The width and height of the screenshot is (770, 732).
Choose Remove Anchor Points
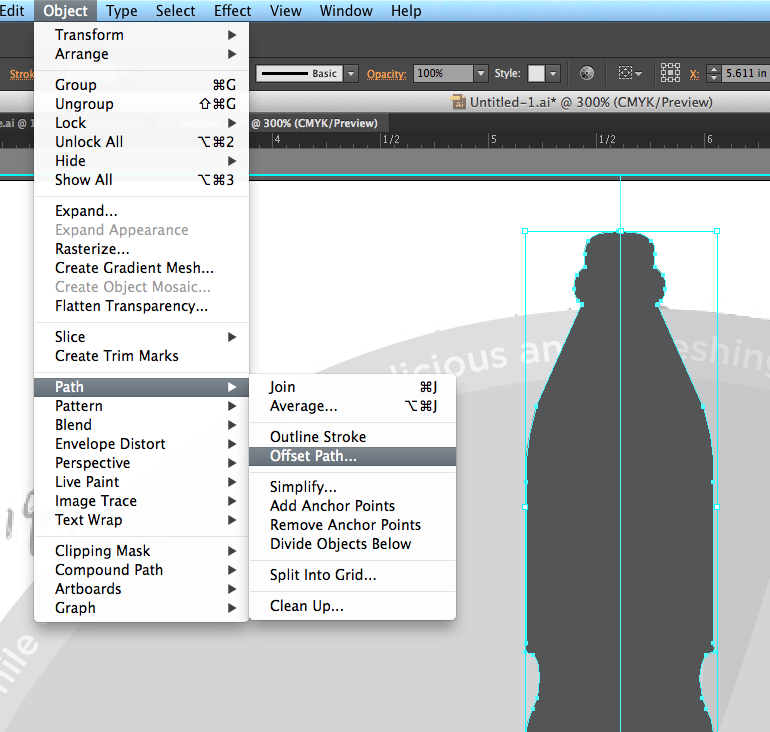(353, 525)
